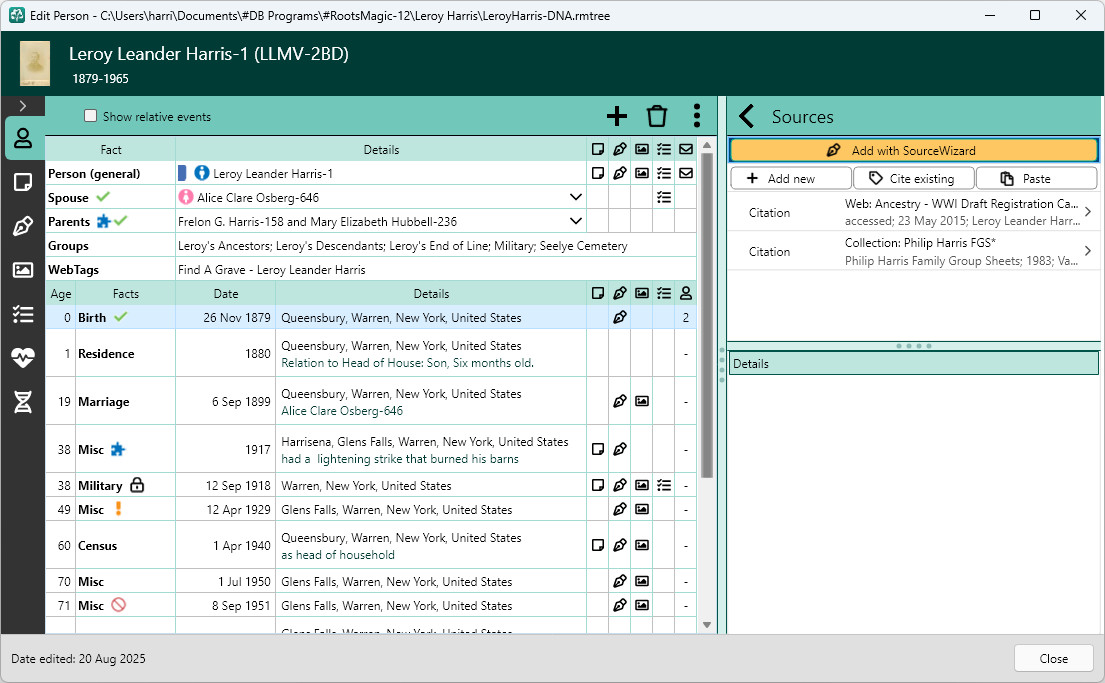Expand the left sidebar with chevron
Image resolution: width=1105 pixels, height=683 pixels.
click(x=23, y=106)
